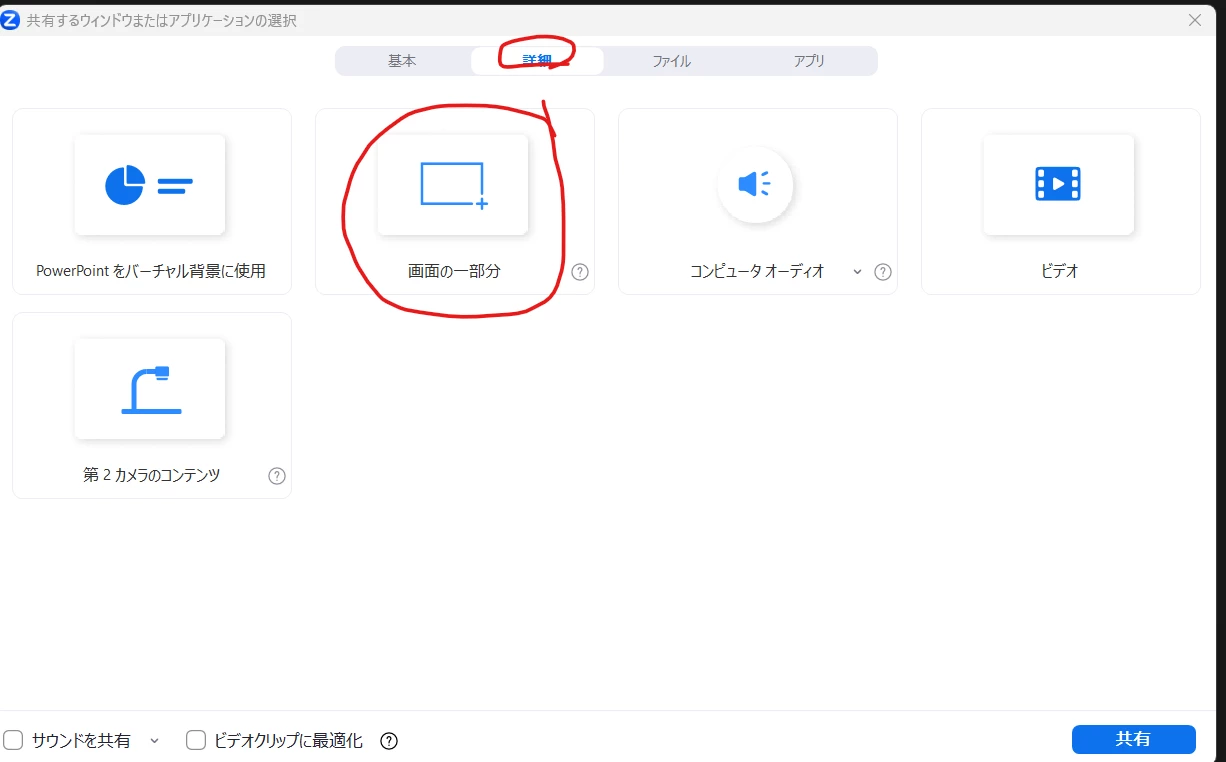1226x762 pixels.
Task: Click the ビデオ label
Action: click(x=1060, y=271)
